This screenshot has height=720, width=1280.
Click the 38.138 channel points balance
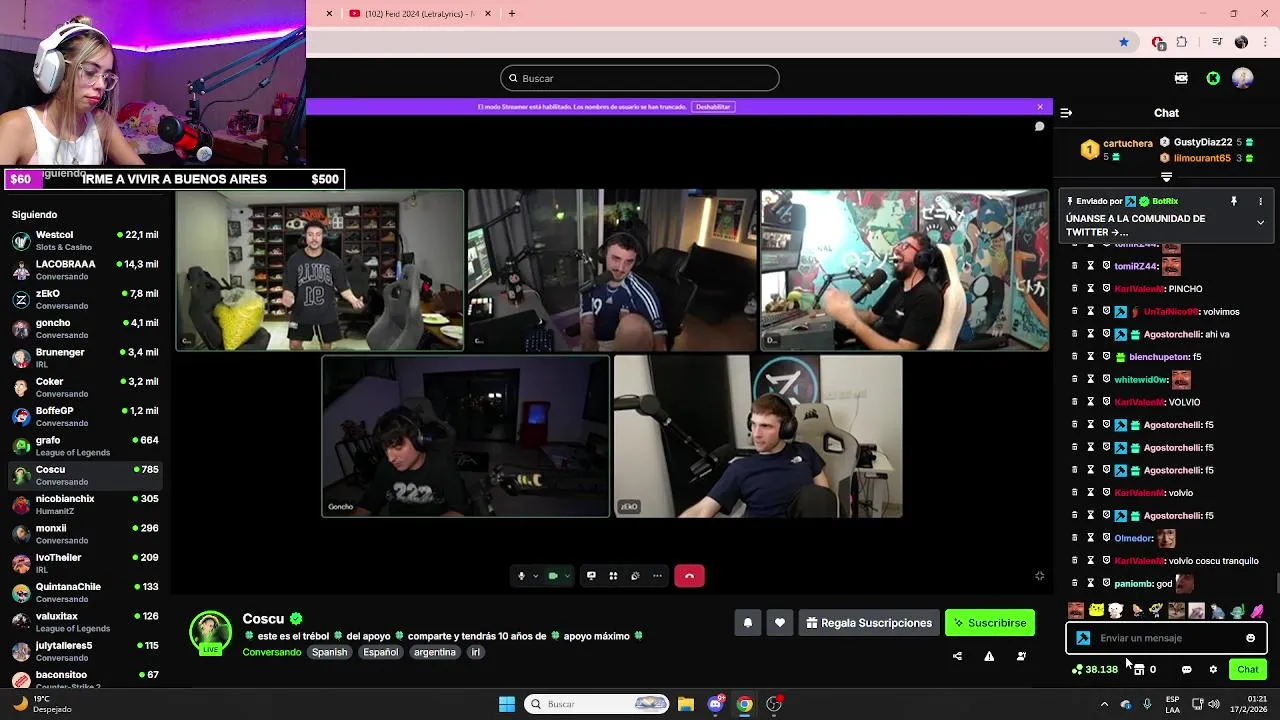(1095, 670)
